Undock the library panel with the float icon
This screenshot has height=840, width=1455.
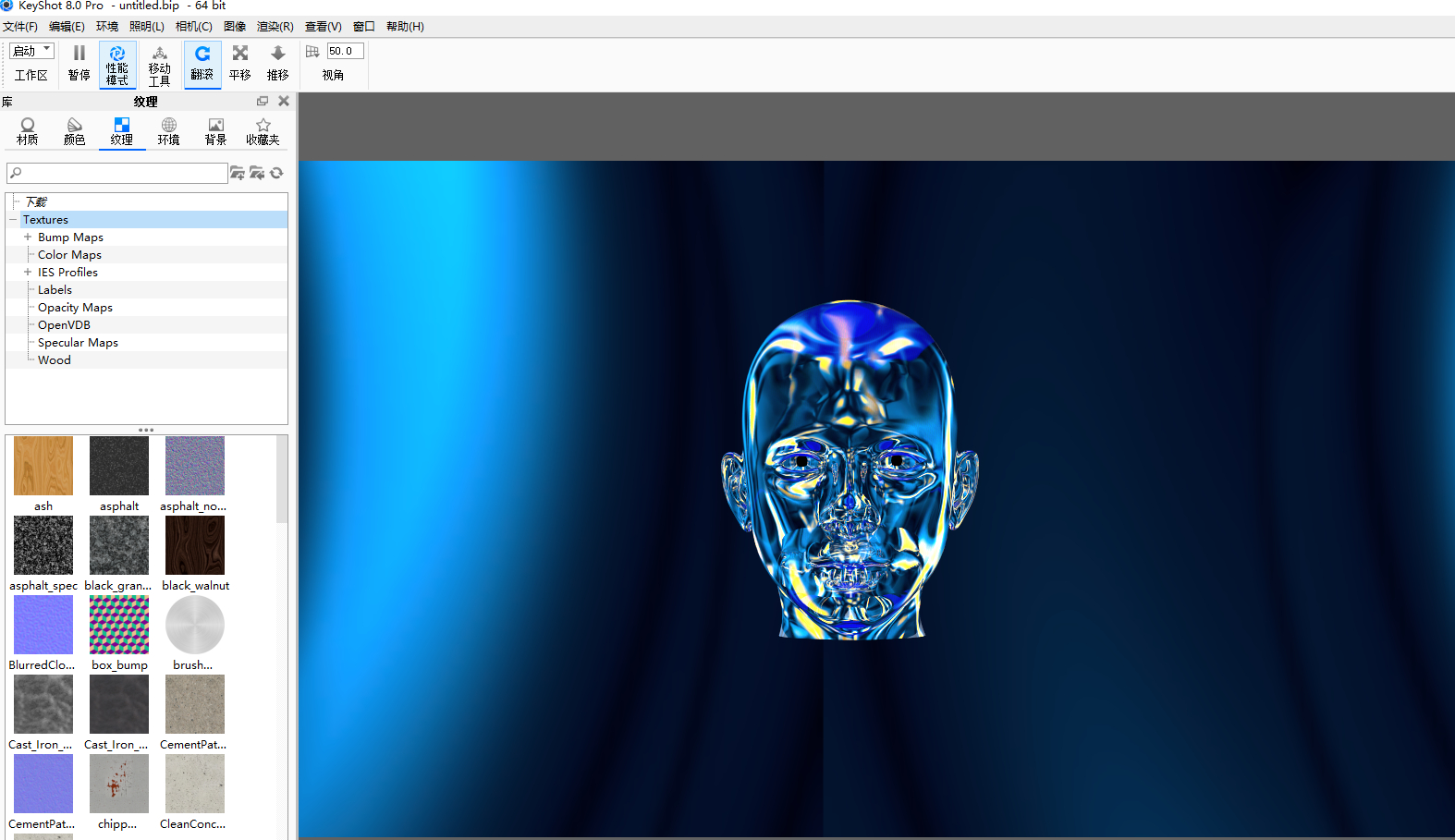pyautogui.click(x=263, y=101)
